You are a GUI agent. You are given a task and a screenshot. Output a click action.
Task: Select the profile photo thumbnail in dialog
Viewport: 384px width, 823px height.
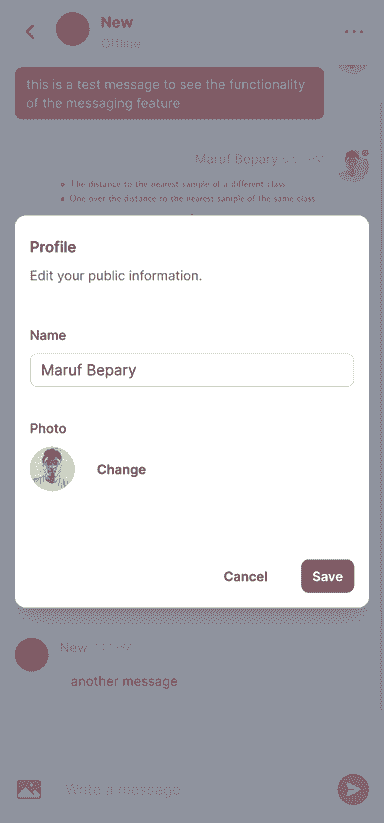click(52, 469)
